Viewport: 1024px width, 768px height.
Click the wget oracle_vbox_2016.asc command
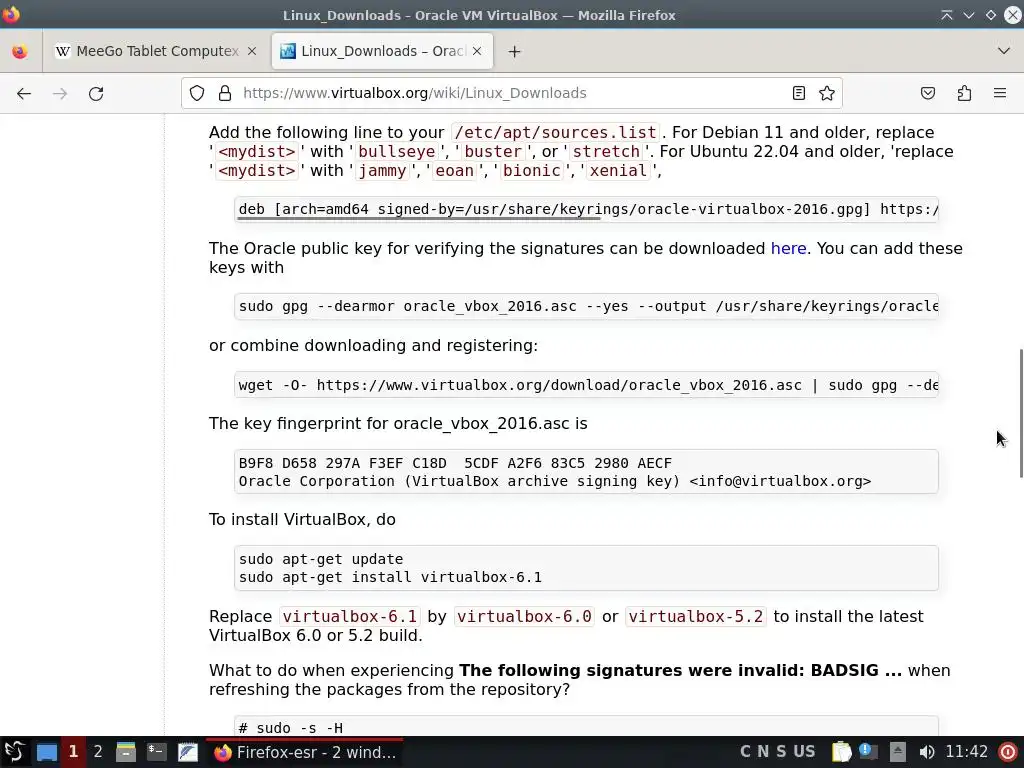(x=588, y=385)
